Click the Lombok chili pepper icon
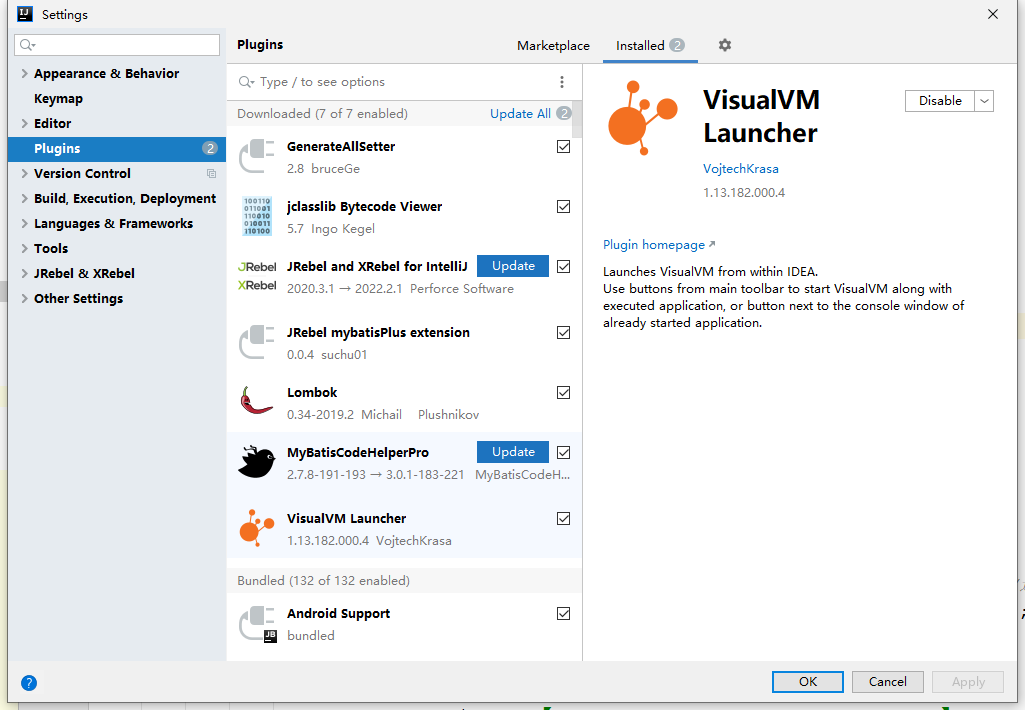The width and height of the screenshot is (1025, 710). 257,401
